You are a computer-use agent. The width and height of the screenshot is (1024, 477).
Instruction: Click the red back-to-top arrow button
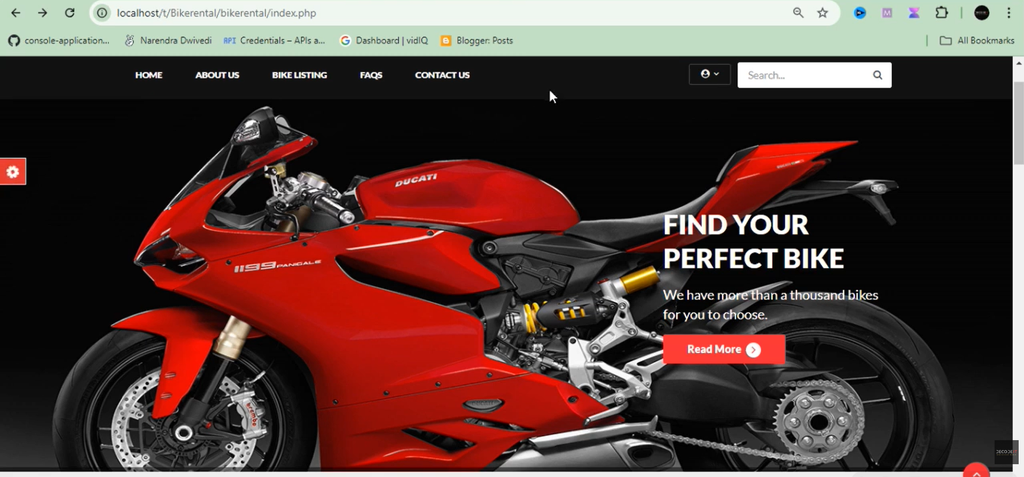pos(976,470)
